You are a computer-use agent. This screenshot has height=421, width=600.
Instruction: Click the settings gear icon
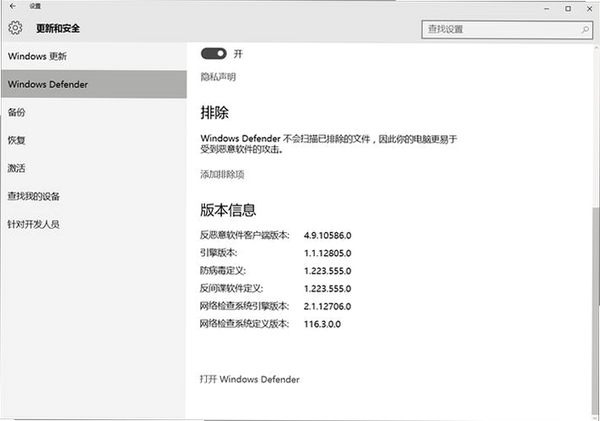click(15, 28)
